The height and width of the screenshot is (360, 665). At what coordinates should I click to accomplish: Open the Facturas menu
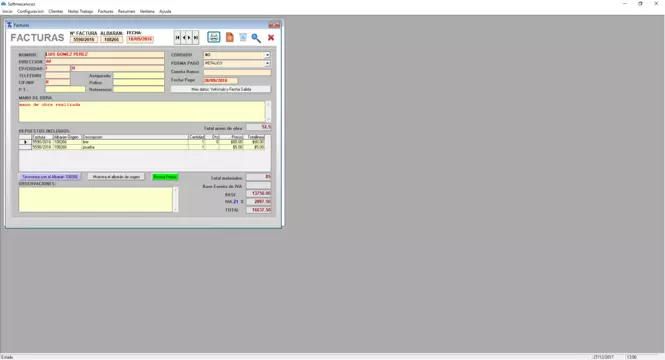click(105, 11)
